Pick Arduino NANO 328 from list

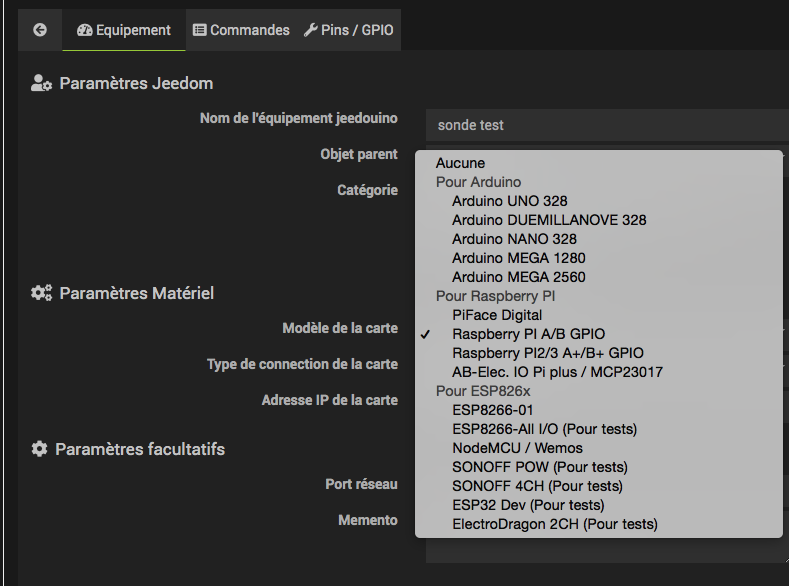pos(514,239)
